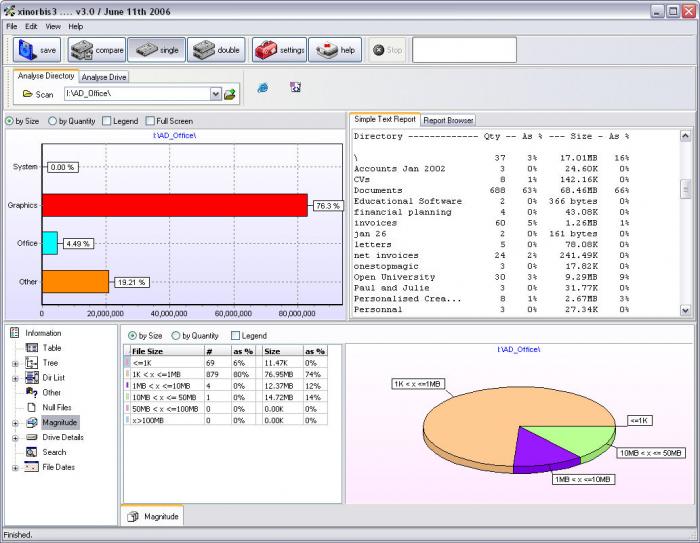700x543 pixels.
Task: Open the View menu
Action: click(53, 26)
